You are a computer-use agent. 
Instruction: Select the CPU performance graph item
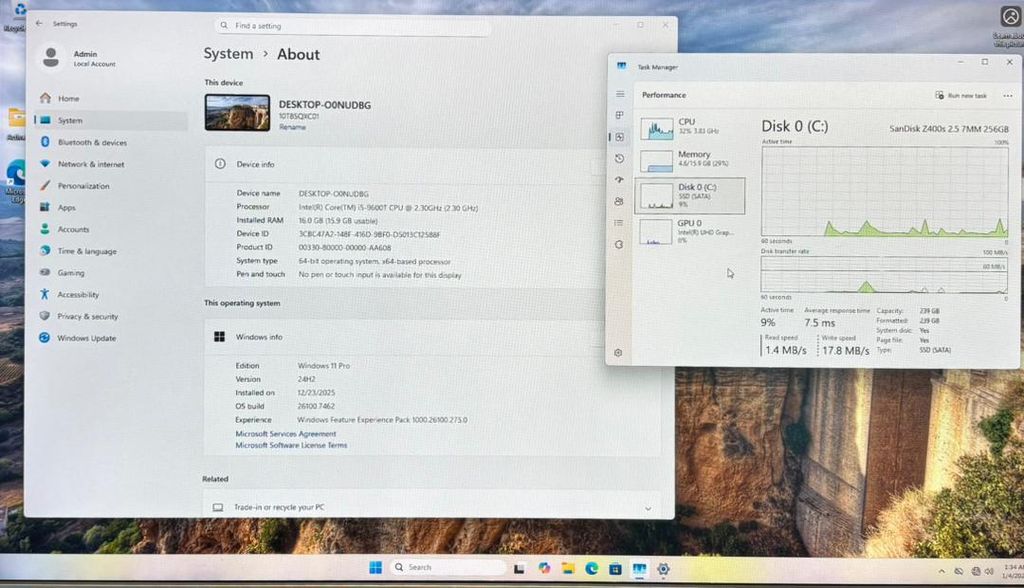(690, 127)
